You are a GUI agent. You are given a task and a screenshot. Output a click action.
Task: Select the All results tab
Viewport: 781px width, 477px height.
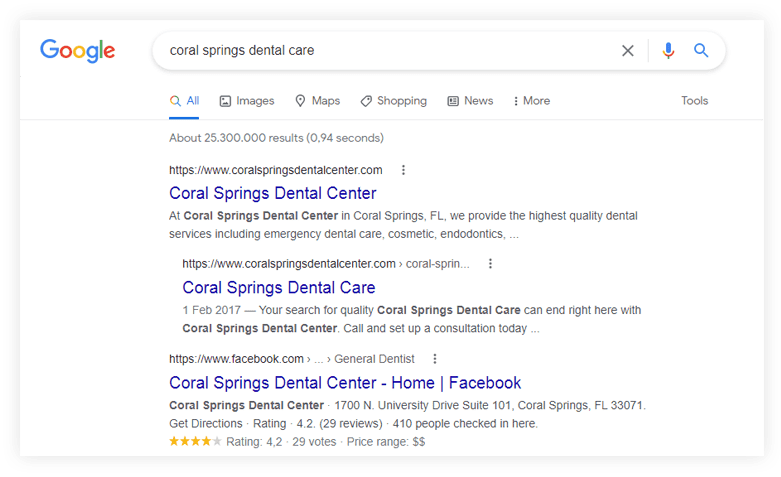point(185,101)
